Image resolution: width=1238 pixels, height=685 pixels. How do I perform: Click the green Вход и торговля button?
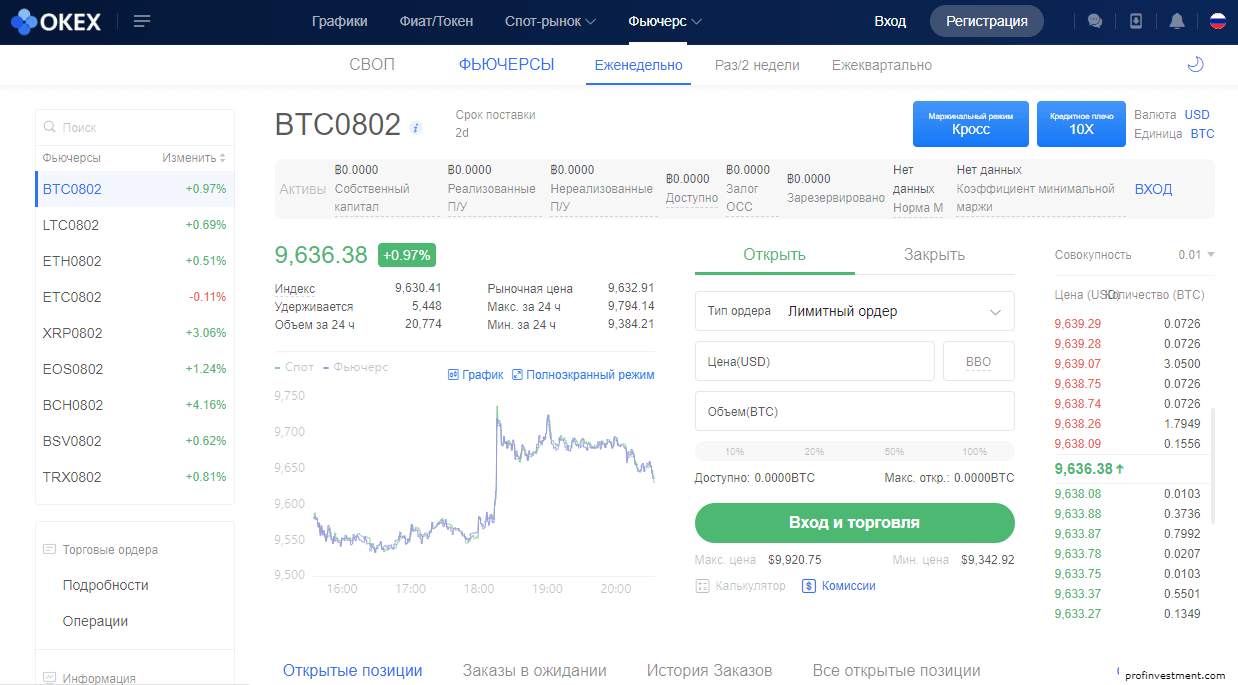click(855, 523)
